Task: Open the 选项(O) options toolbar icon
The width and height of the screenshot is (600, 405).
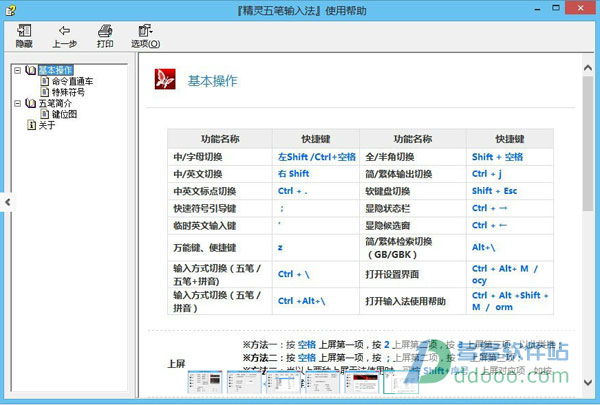Action: [x=145, y=31]
